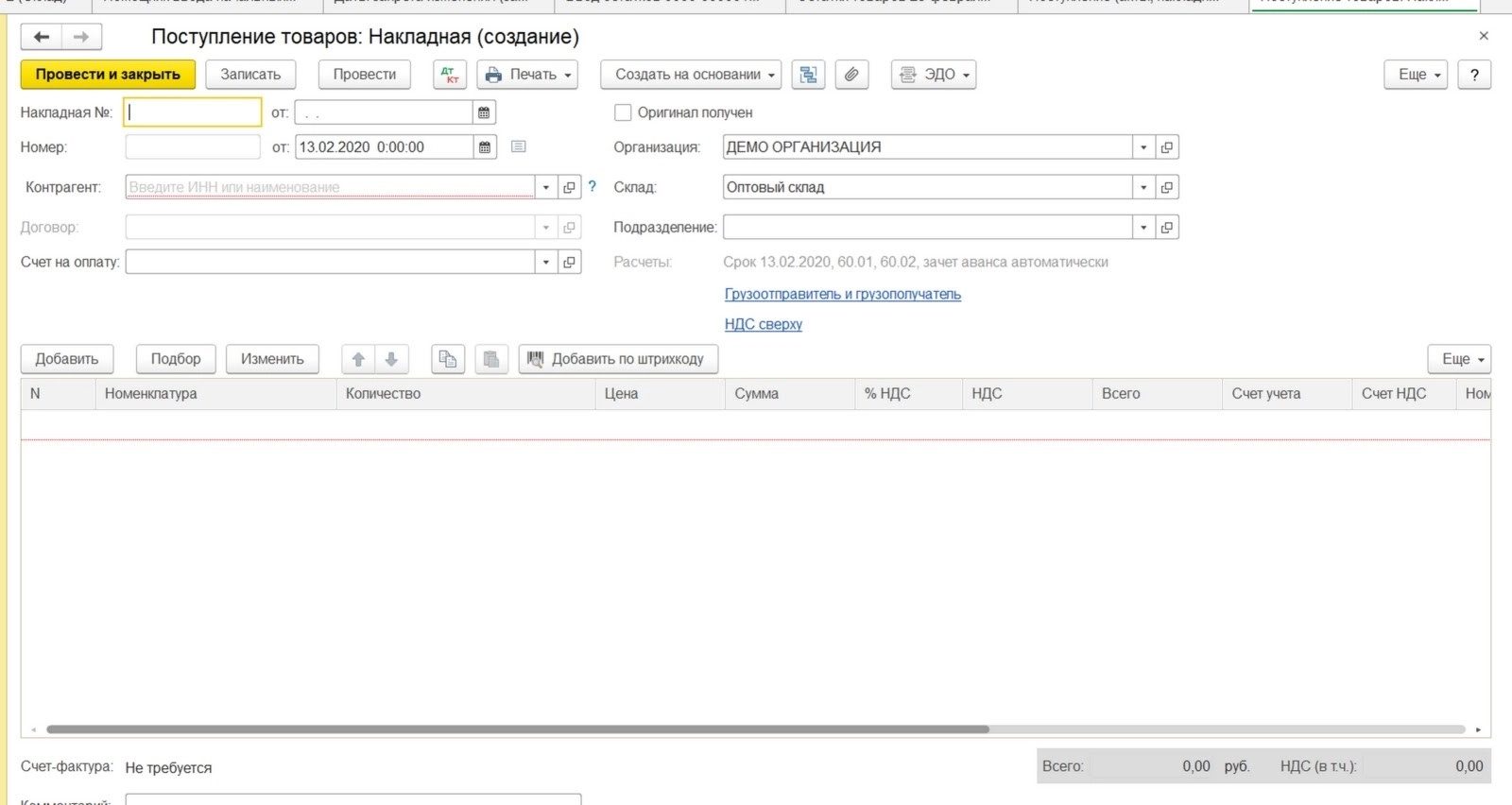Screen dimensions: 1512x805
Task: Open the disabled Договор record button
Action: pos(569,227)
